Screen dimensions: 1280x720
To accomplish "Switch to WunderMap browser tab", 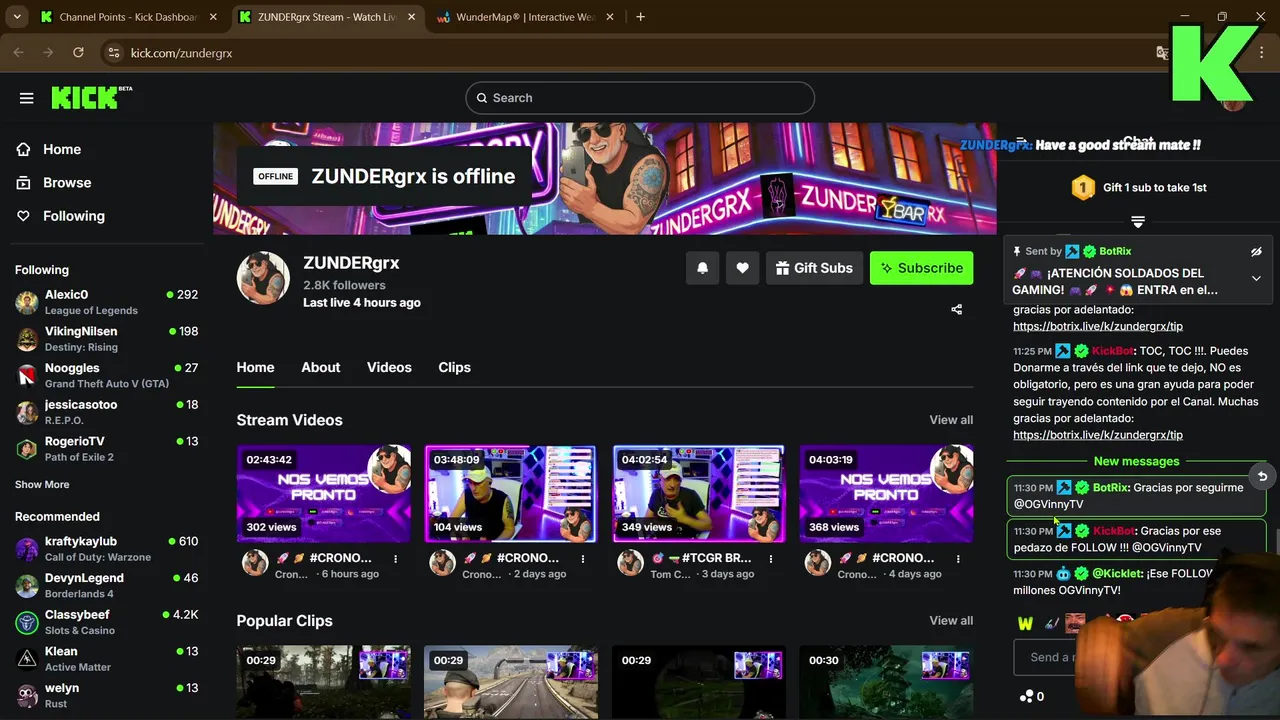I will (x=524, y=17).
